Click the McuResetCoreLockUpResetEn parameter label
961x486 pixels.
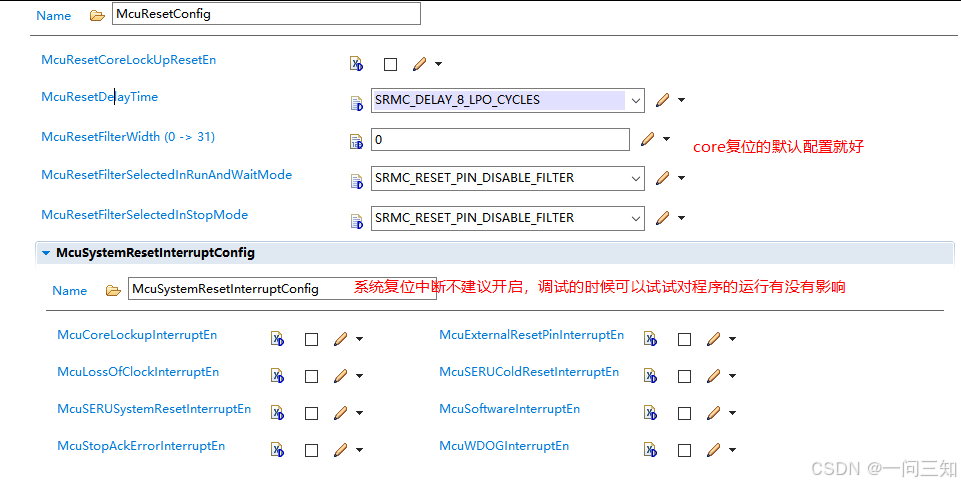(x=129, y=59)
